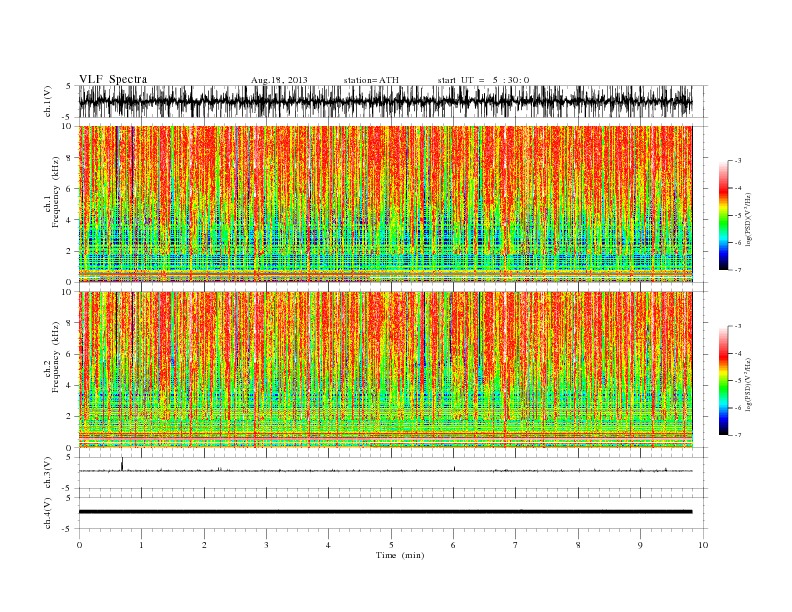792x612 pixels.
Task: Click the "Time (min)" axis label
Action: click(x=400, y=555)
